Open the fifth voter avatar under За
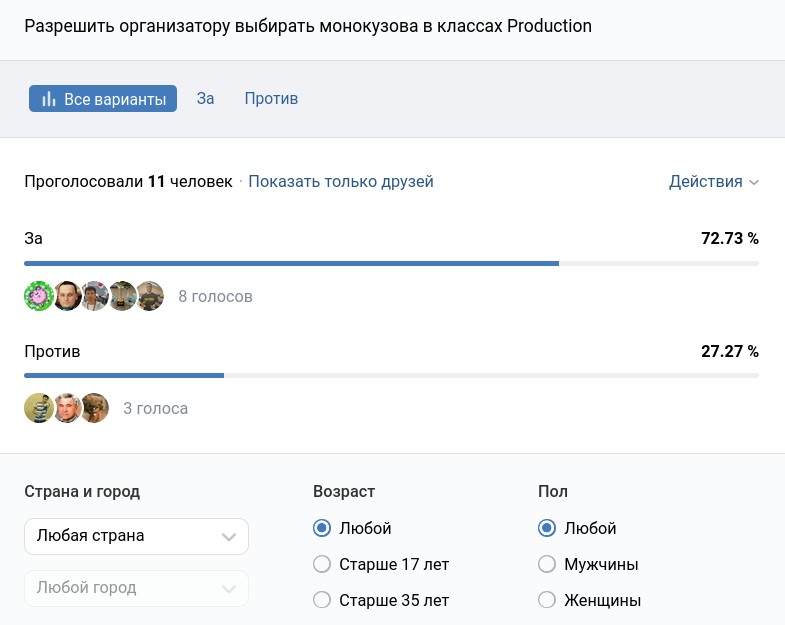Screen dimensions: 785x625 (x=150, y=296)
